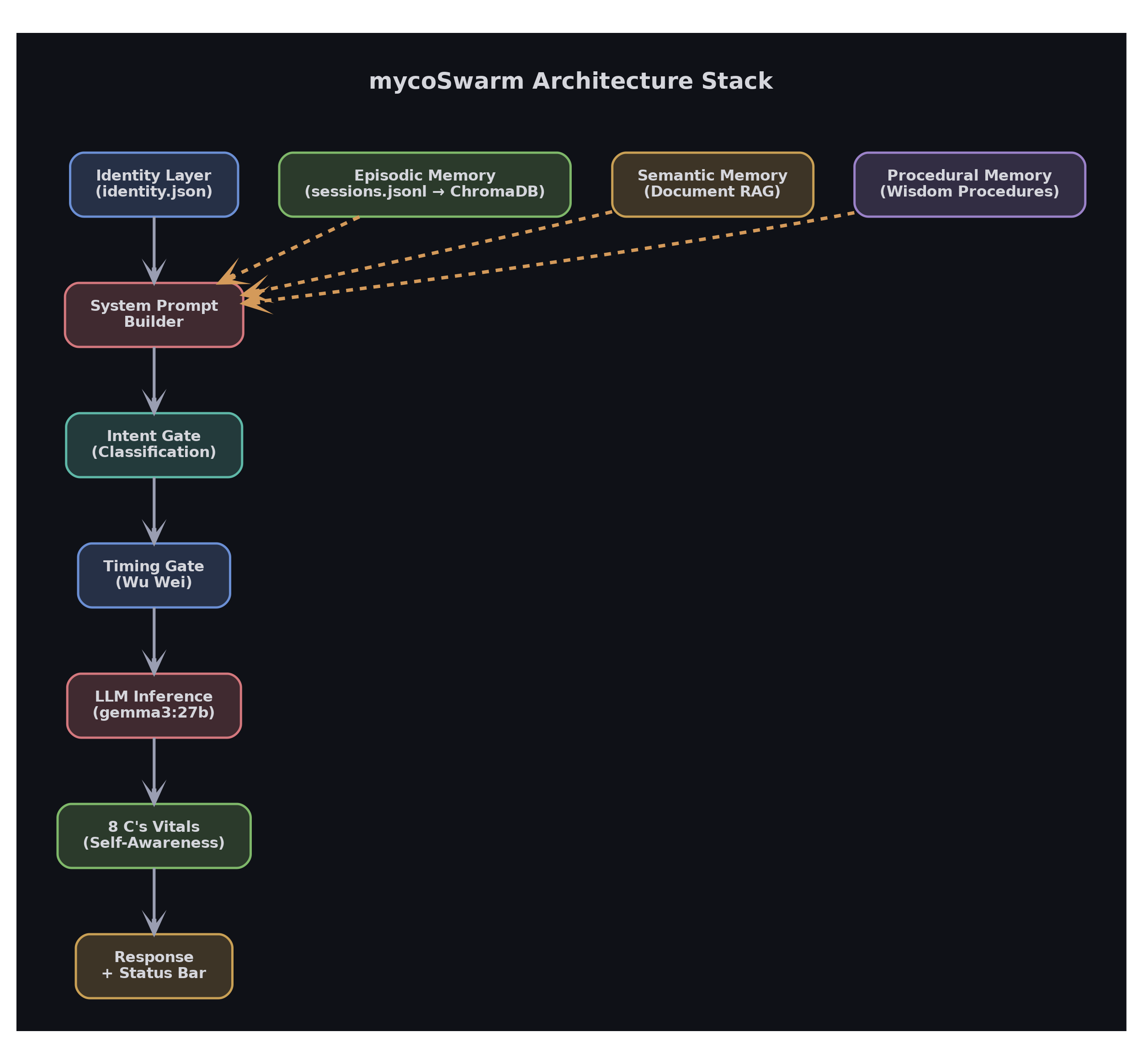Click the Episodic Memory (sessions.jsonl) box

(424, 184)
